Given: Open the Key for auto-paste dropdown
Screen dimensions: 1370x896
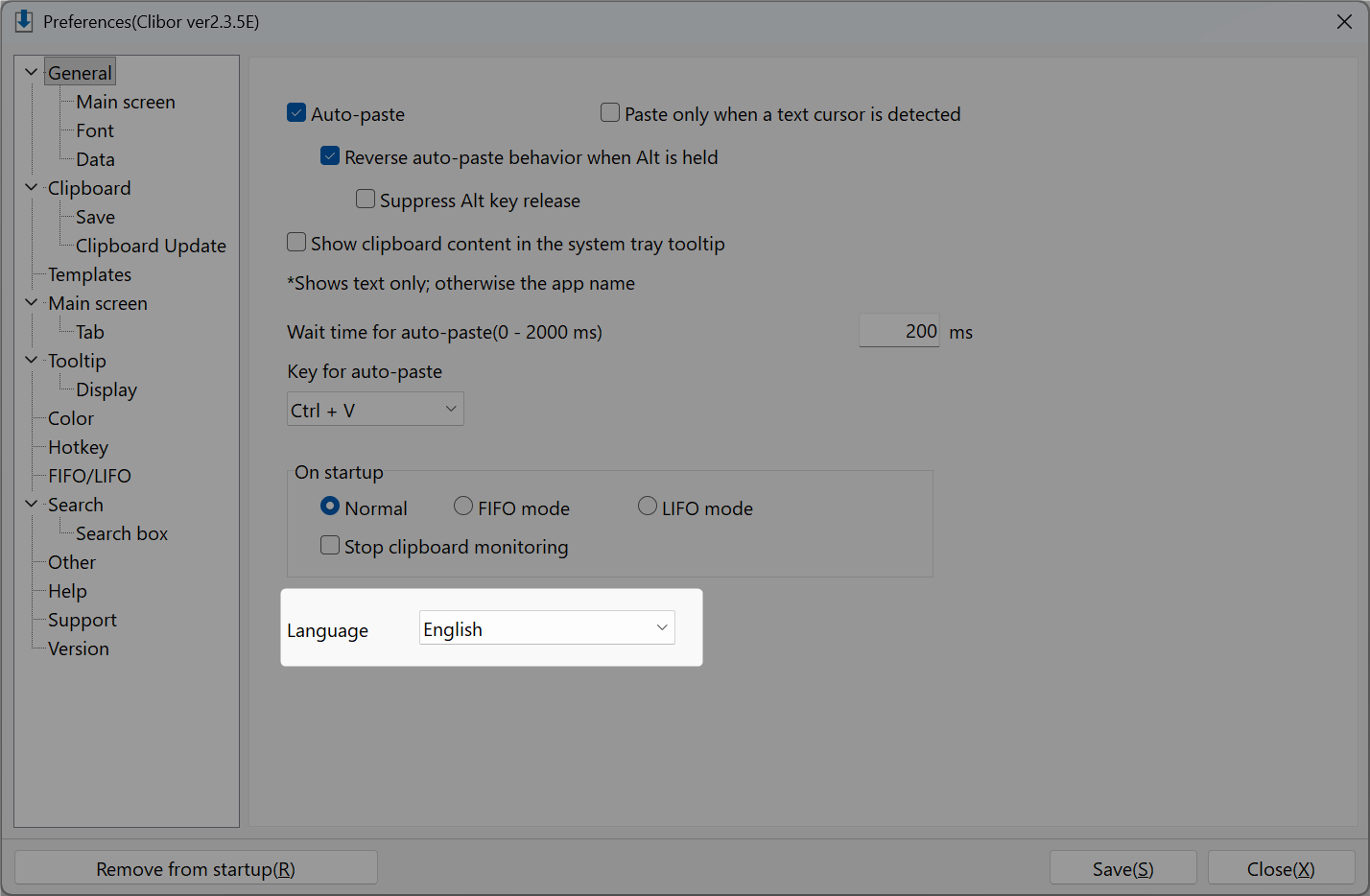Looking at the screenshot, I should 375,410.
